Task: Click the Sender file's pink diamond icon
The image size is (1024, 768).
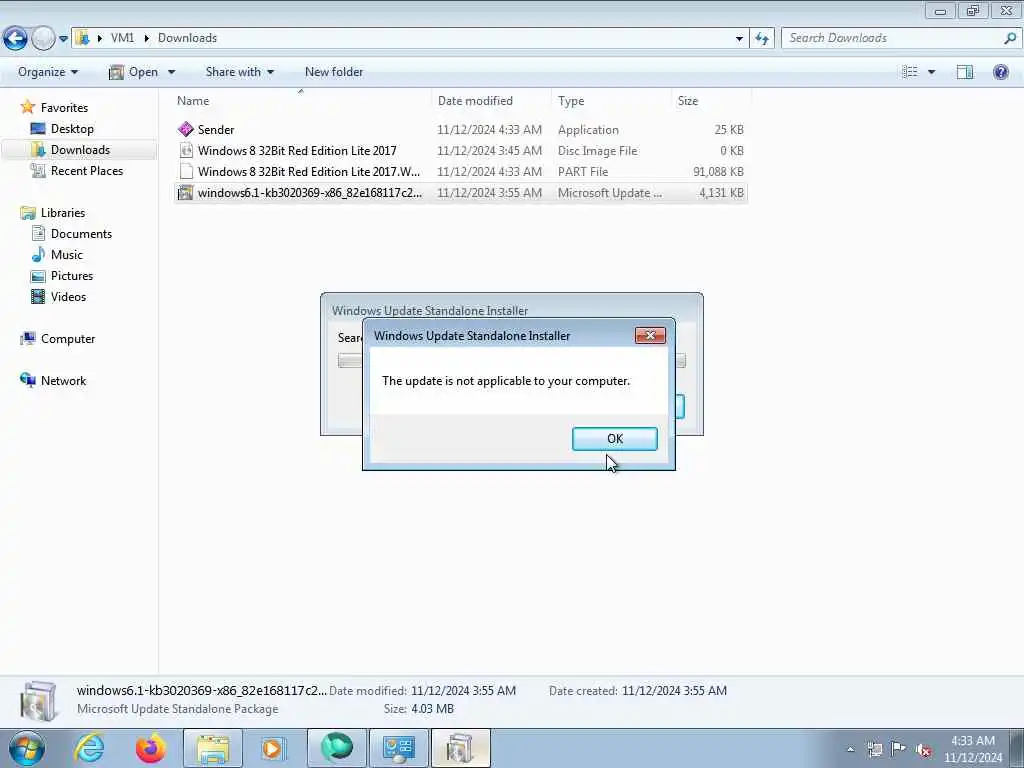Action: tap(186, 129)
